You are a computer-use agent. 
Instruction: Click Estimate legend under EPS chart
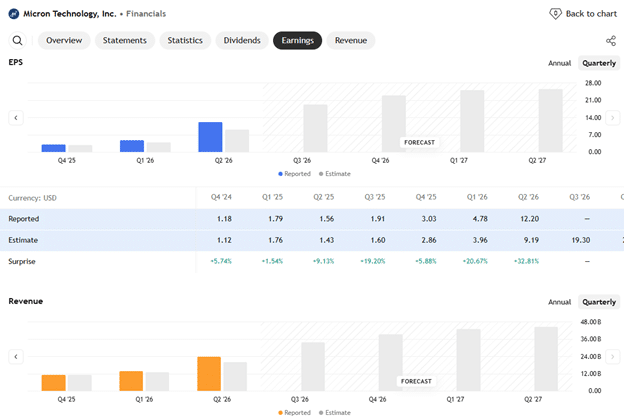pyautogui.click(x=335, y=174)
